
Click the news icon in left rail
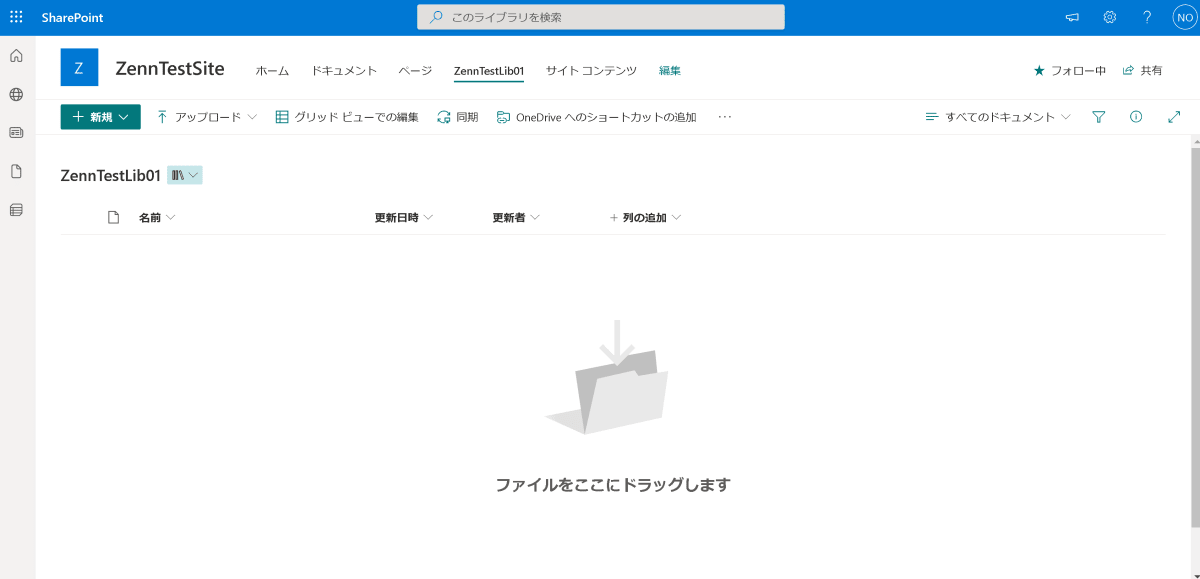coord(16,132)
